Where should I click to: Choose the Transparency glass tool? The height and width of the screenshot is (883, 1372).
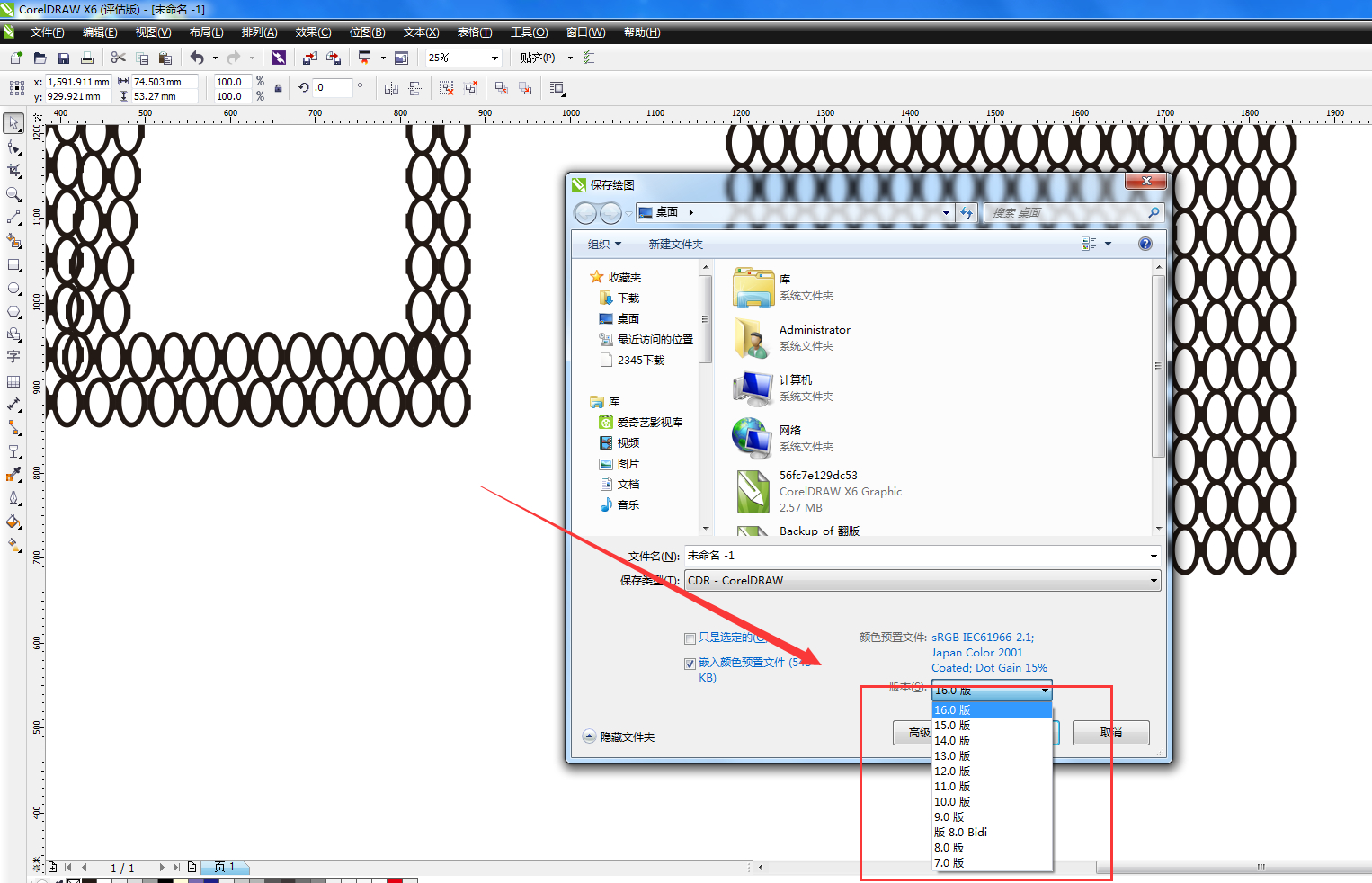pyautogui.click(x=14, y=451)
